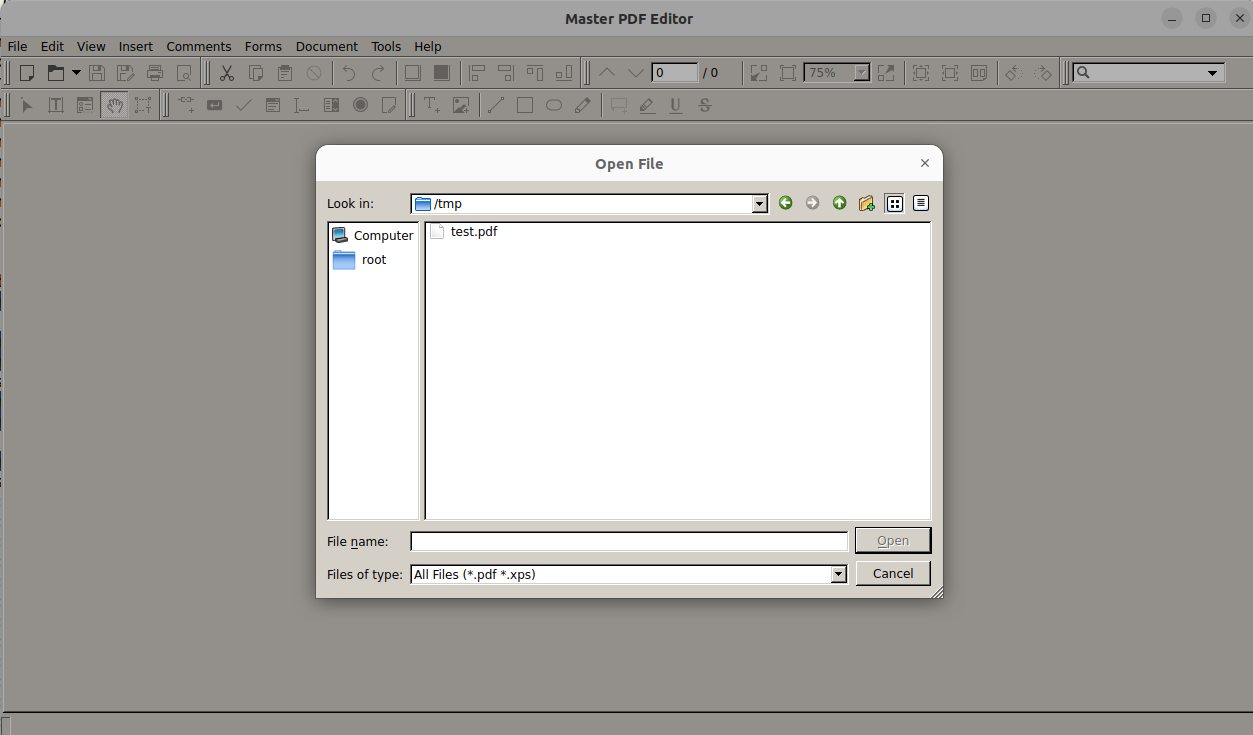Viewport: 1253px width, 735px height.
Task: Click the Undo arrow icon
Action: coord(348,73)
